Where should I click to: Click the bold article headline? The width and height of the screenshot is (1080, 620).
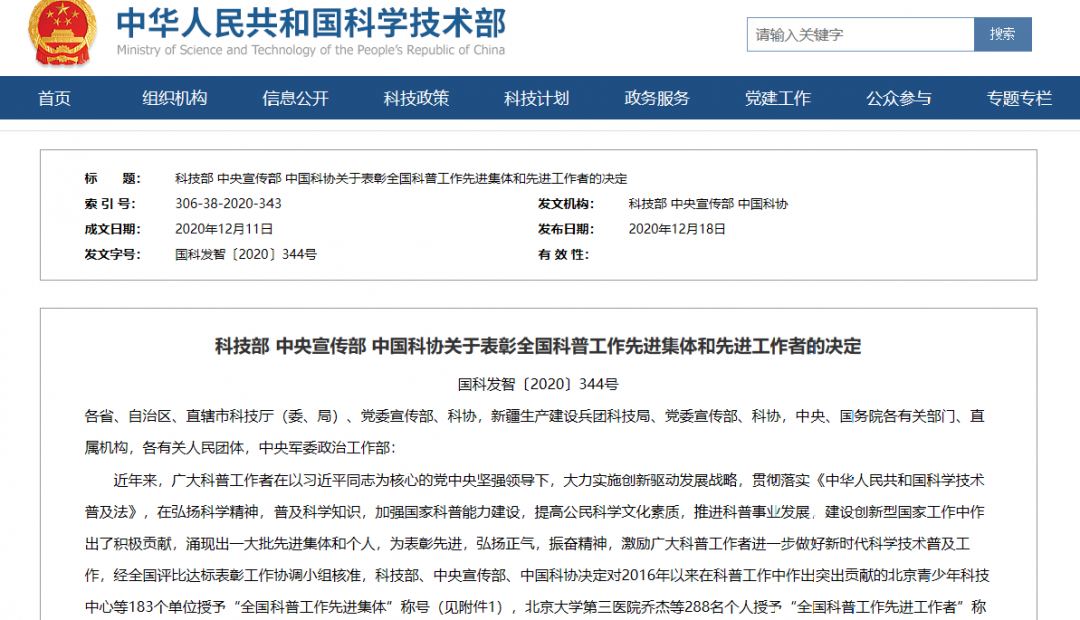coord(538,346)
